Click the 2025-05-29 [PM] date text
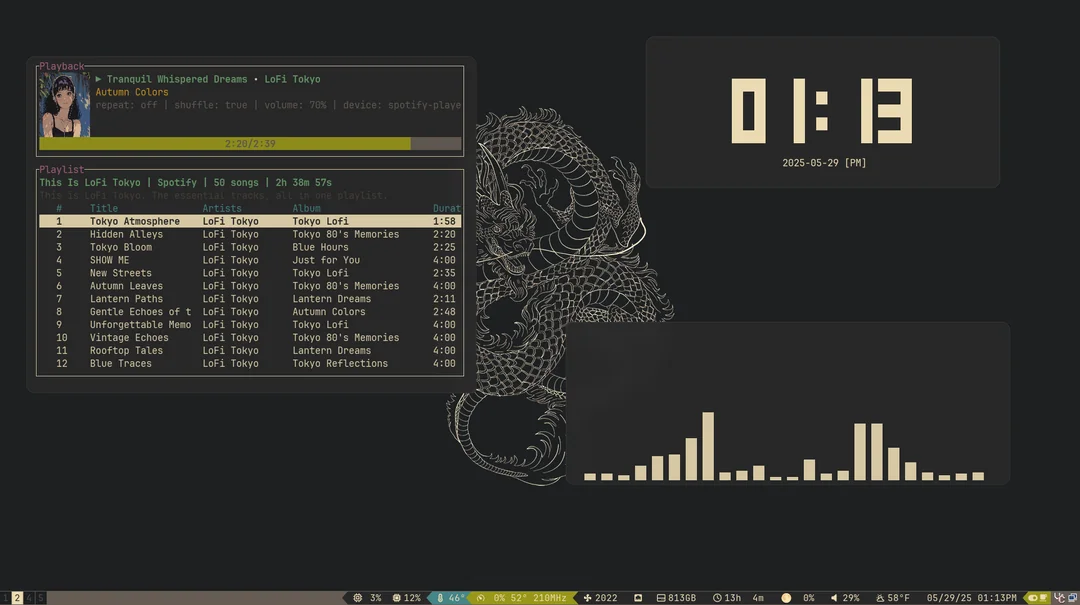The image size is (1080, 605). (824, 163)
